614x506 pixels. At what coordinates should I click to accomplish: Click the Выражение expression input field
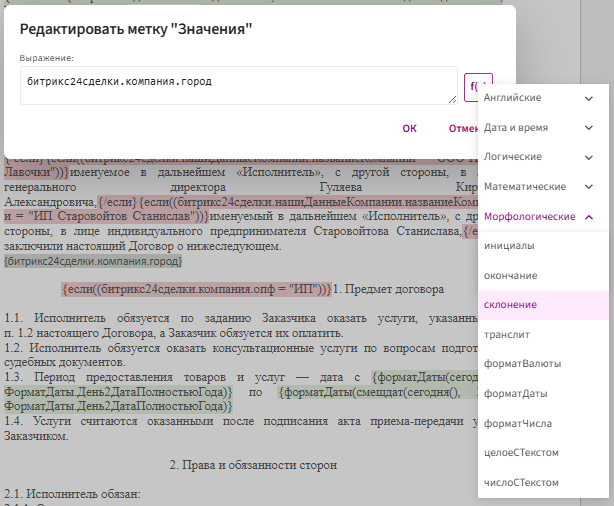point(238,85)
